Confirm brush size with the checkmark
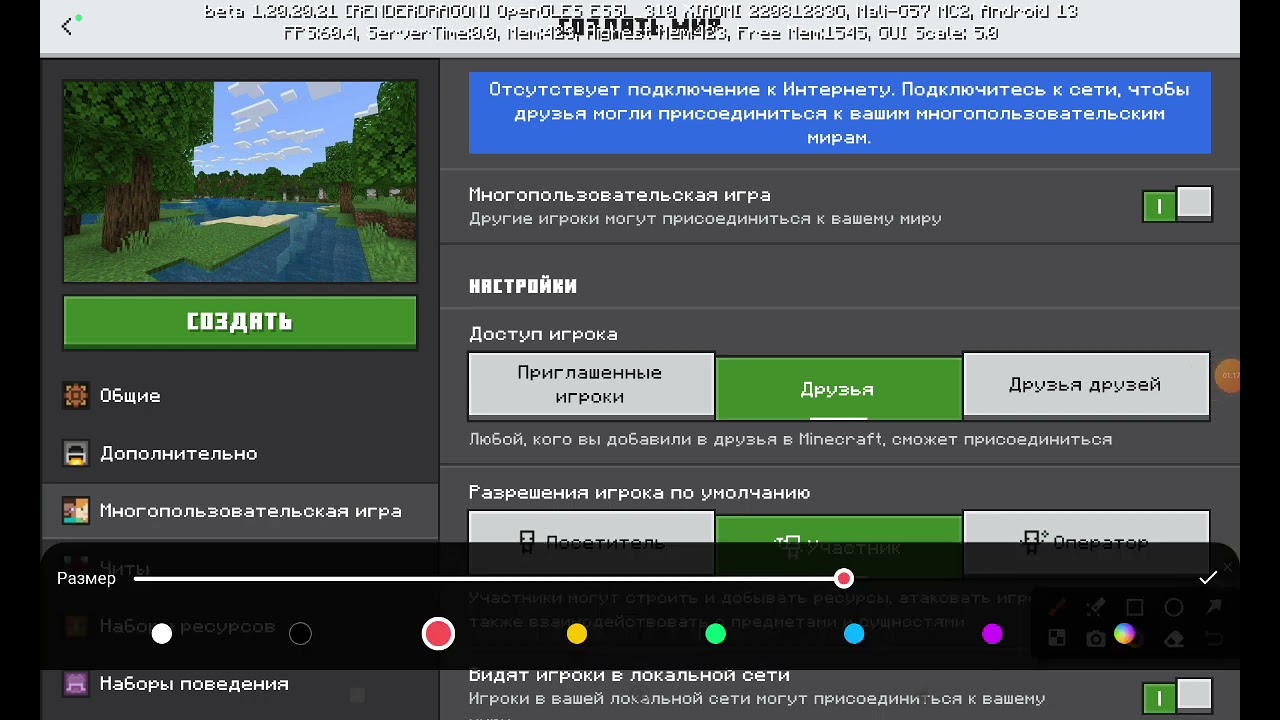Image resolution: width=1280 pixels, height=720 pixels. [1208, 578]
